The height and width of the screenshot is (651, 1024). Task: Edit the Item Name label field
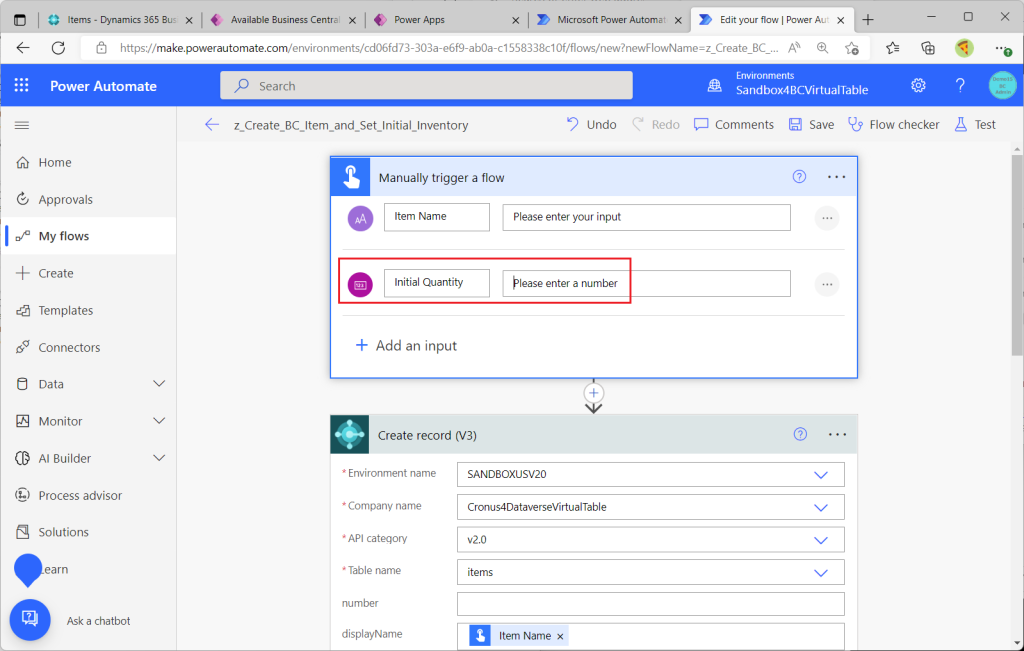click(x=436, y=217)
